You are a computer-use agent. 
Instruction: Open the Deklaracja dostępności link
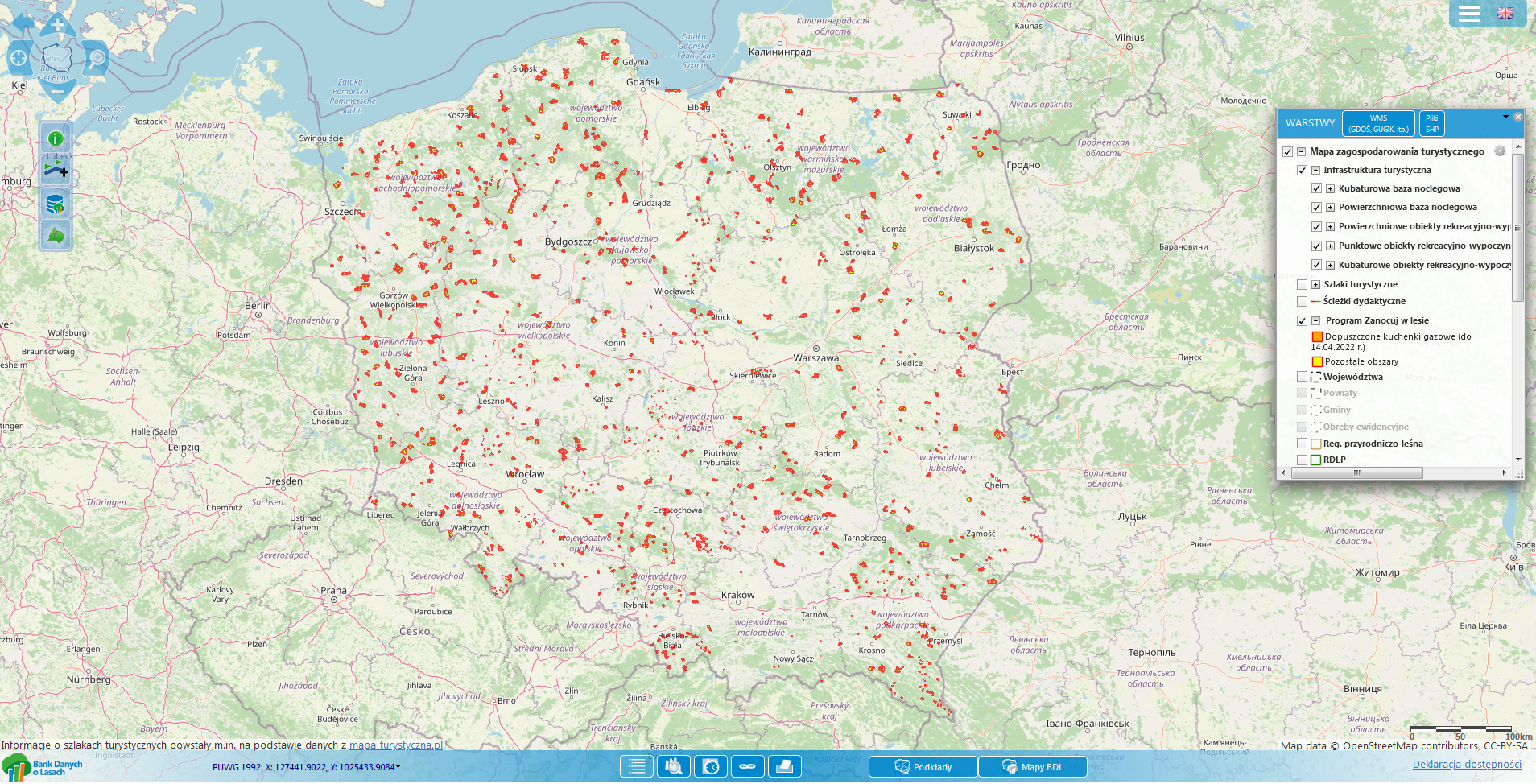click(1467, 765)
